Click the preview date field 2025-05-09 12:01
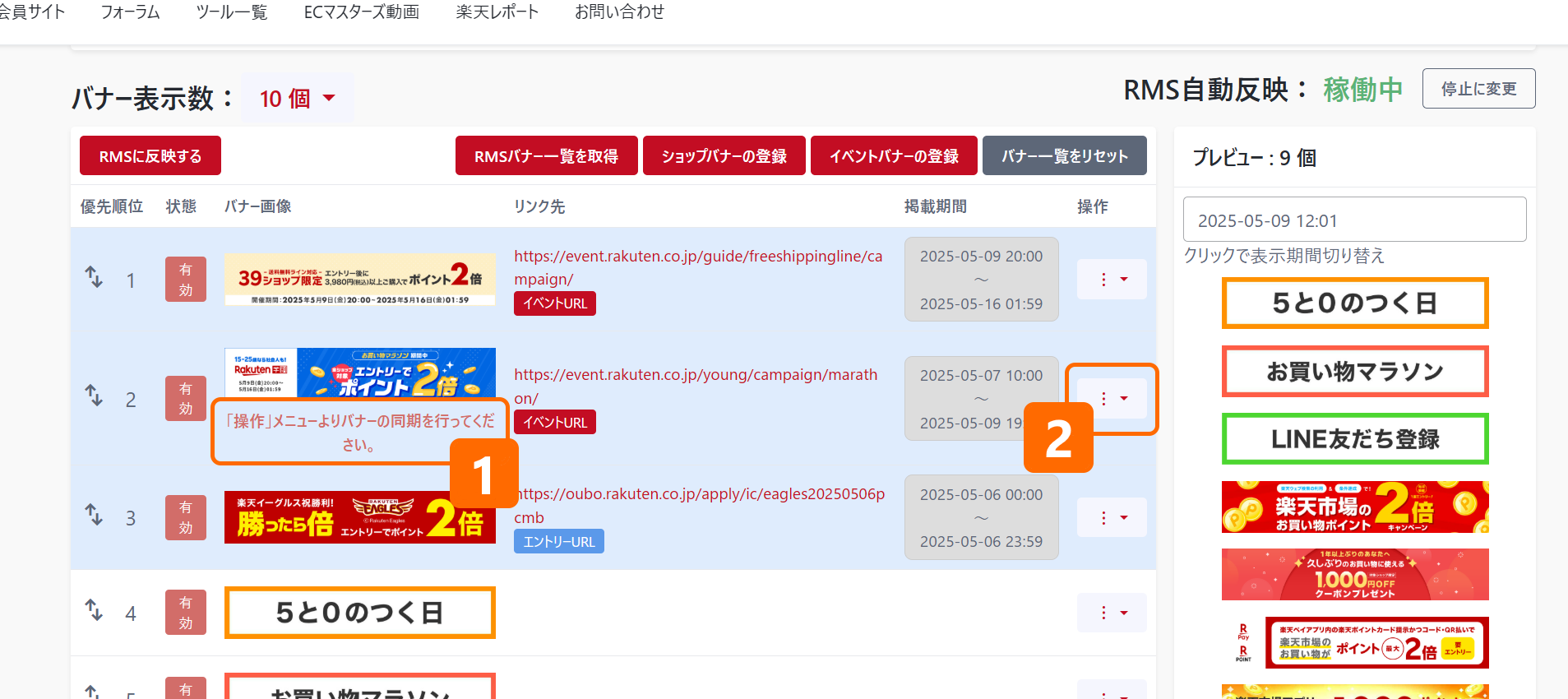This screenshot has width=1568, height=699. [x=1355, y=220]
